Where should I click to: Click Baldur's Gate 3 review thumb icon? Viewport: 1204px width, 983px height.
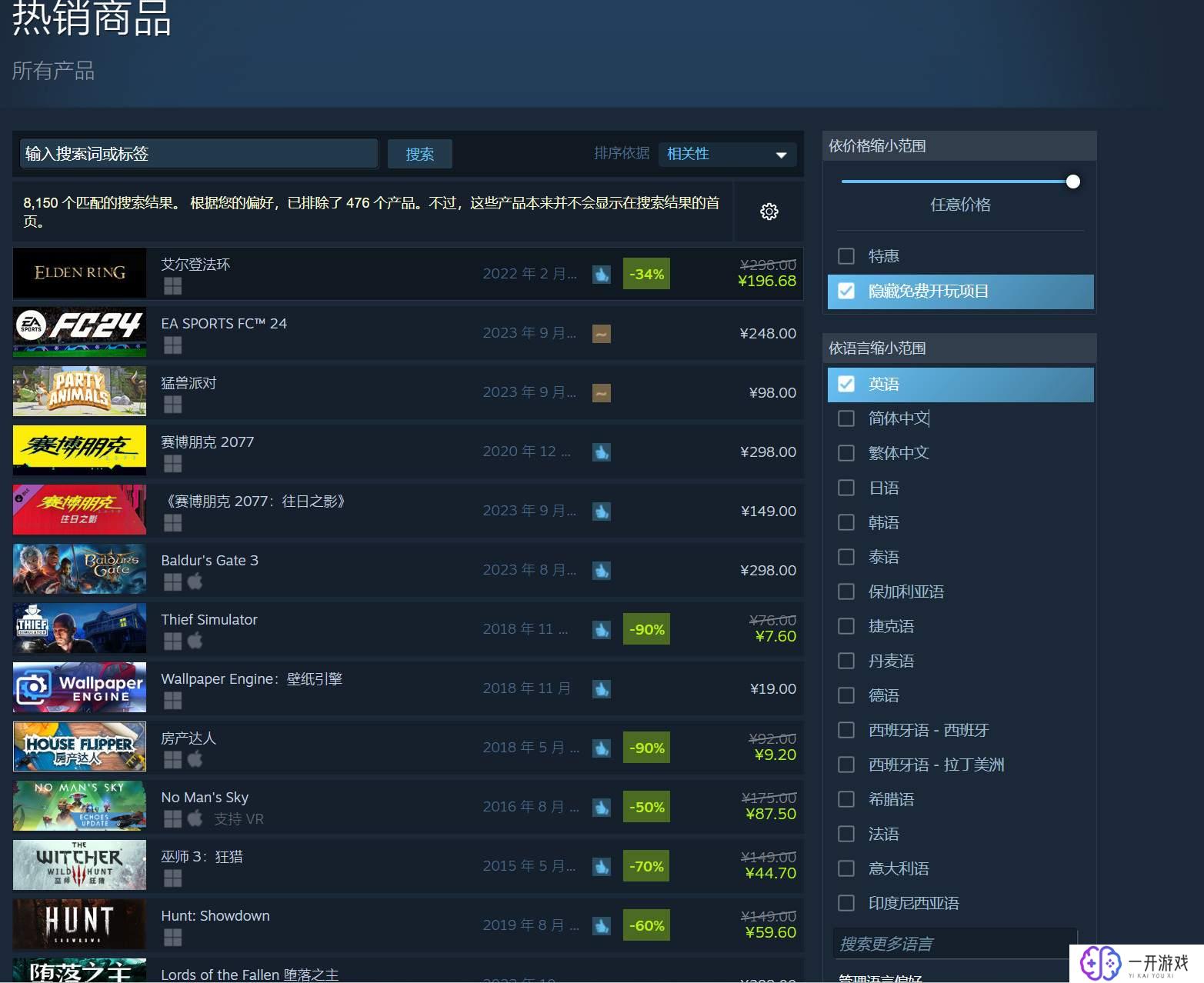point(602,570)
